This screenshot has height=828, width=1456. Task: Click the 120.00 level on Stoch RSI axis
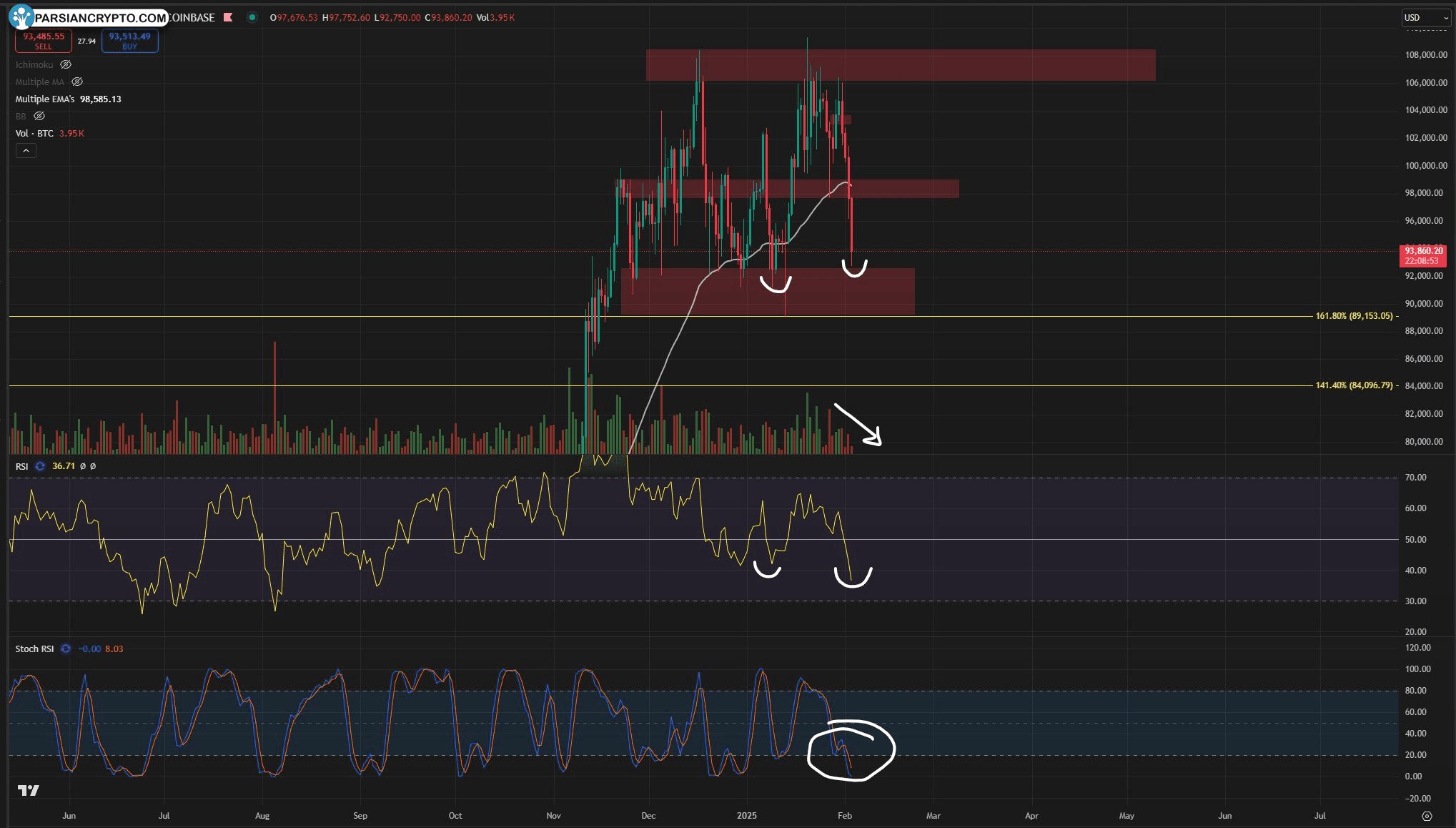(x=1417, y=647)
